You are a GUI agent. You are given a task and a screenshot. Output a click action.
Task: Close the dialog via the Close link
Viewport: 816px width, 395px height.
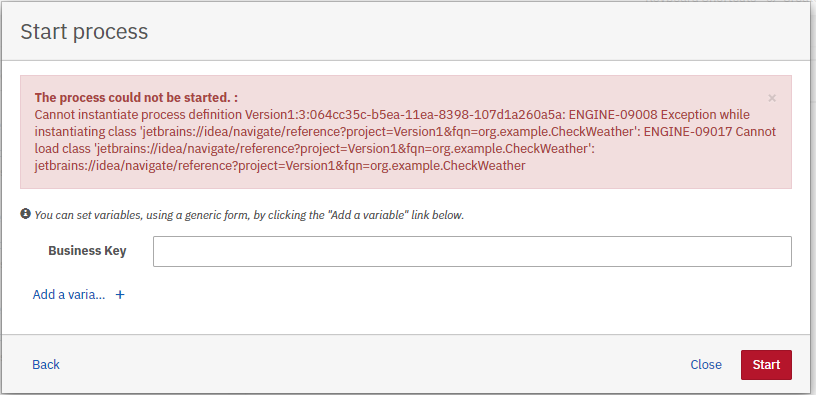point(706,365)
